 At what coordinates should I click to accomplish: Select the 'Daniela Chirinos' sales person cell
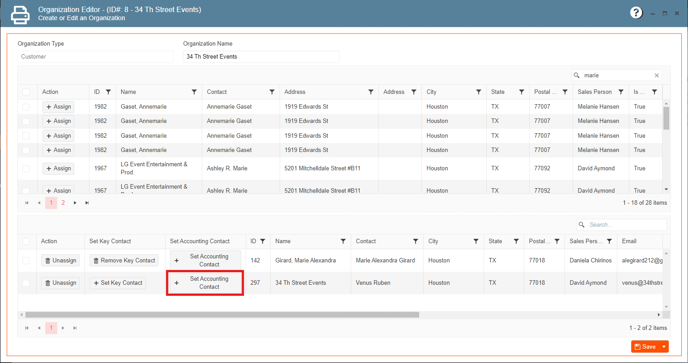(x=591, y=261)
